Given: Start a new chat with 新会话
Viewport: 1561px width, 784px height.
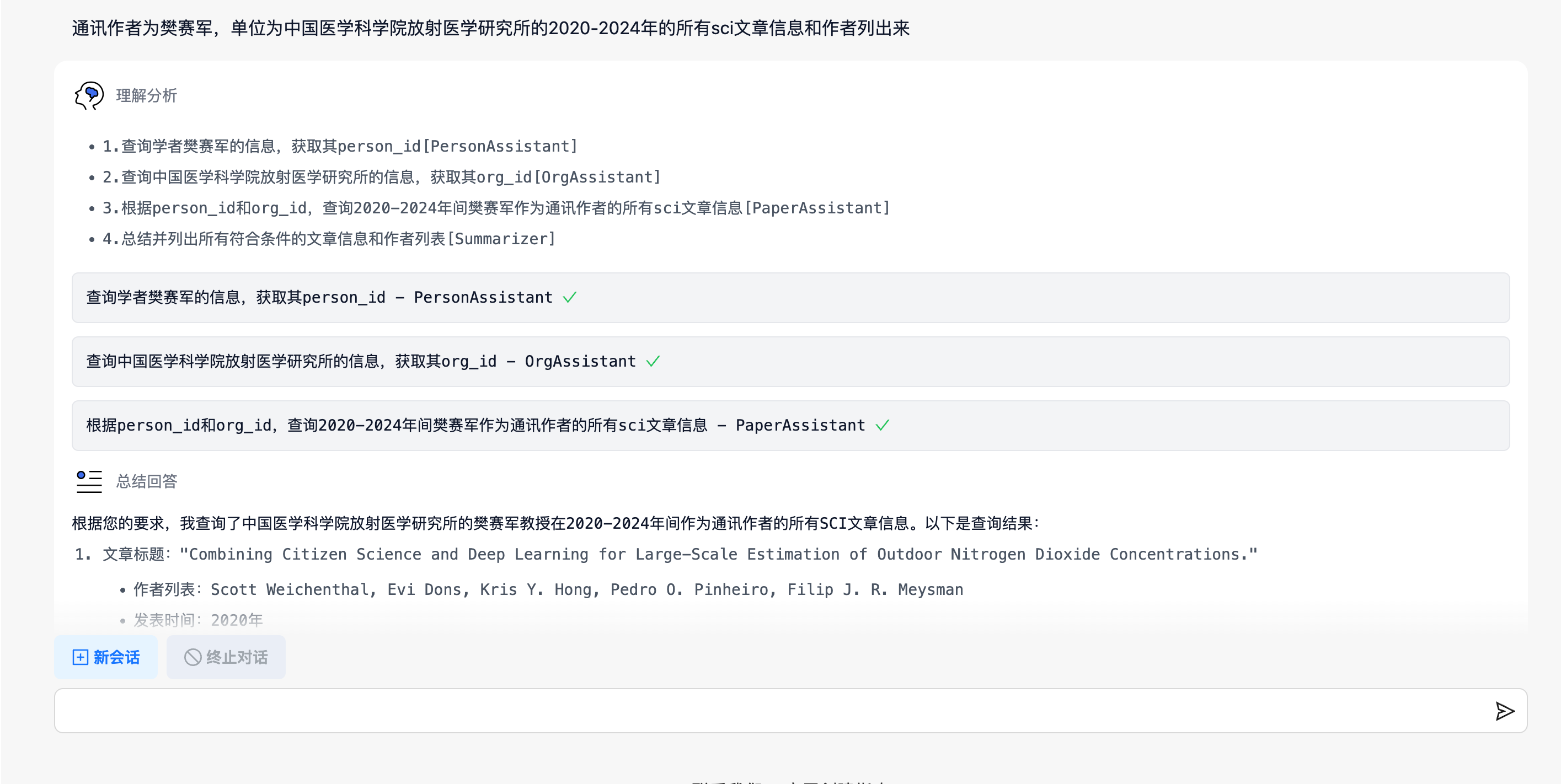Looking at the screenshot, I should (106, 657).
